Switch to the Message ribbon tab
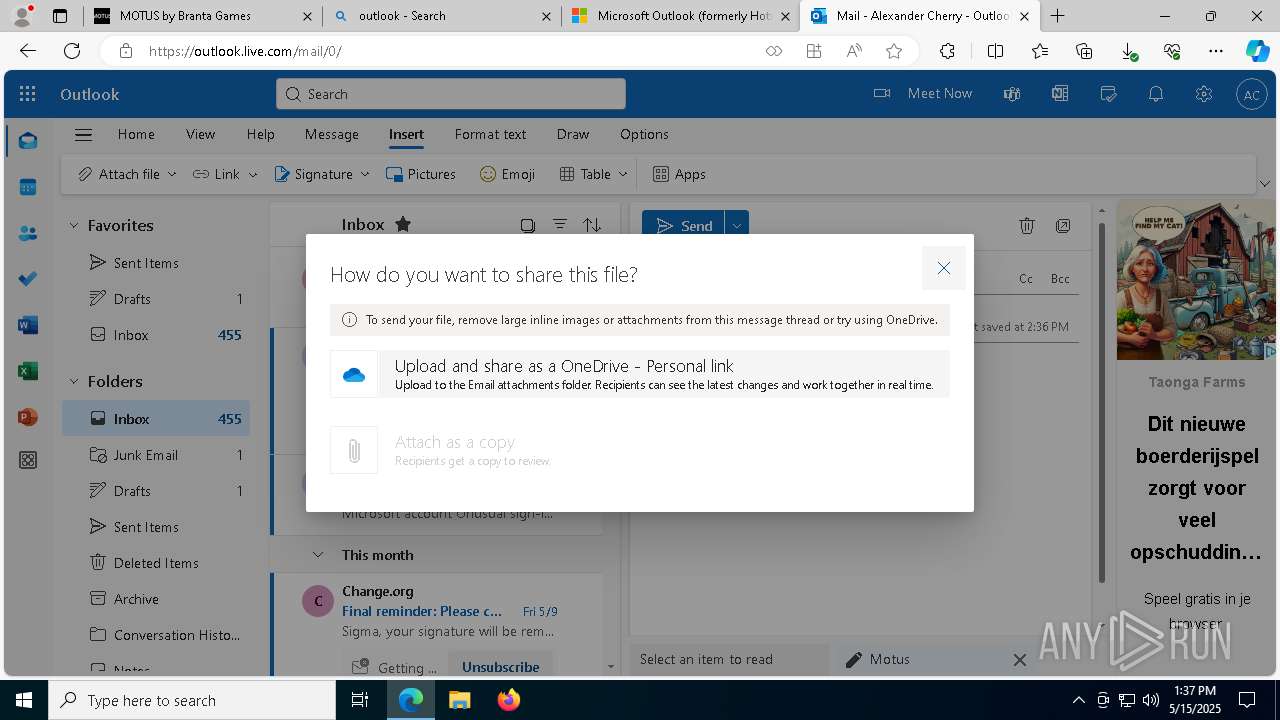The height and width of the screenshot is (720, 1280). coord(331,134)
